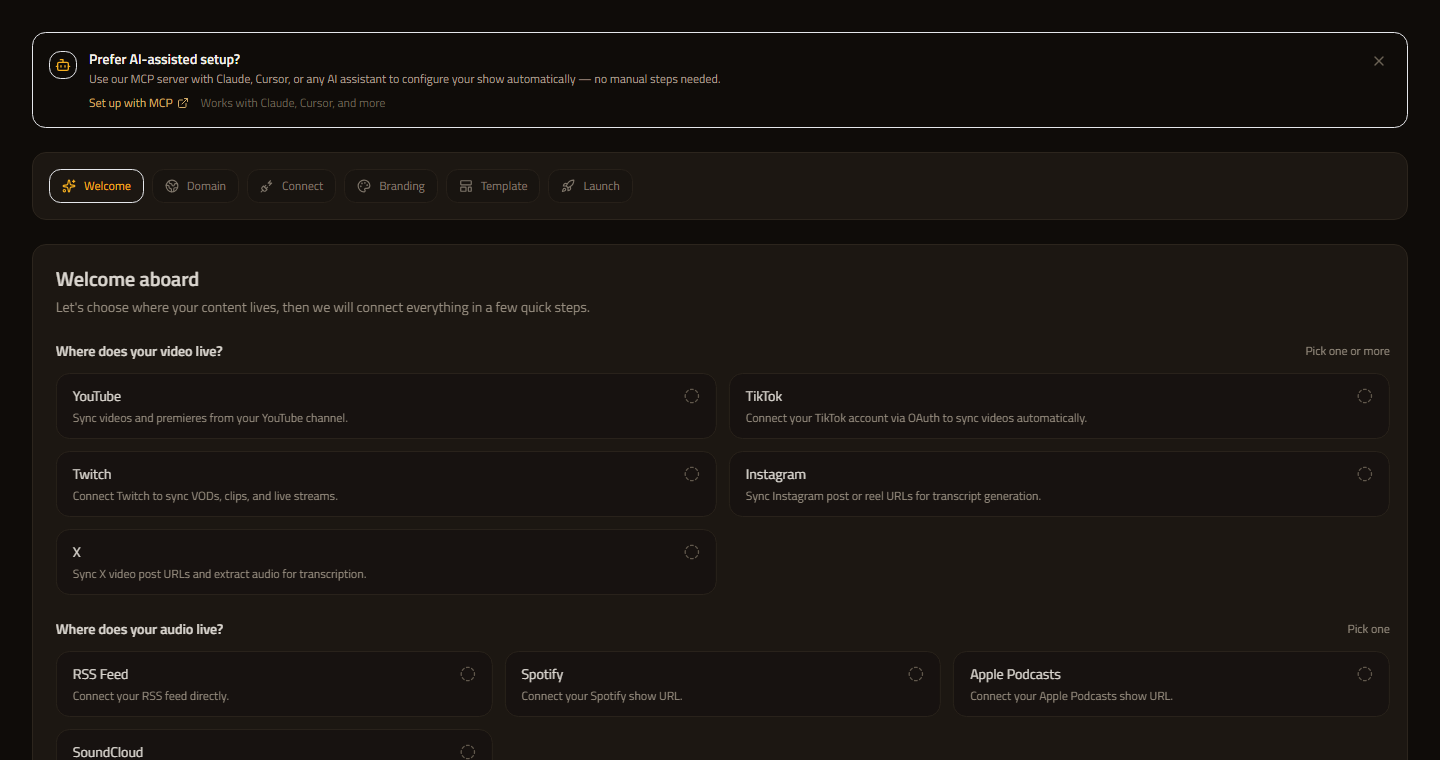Viewport: 1440px width, 760px height.
Task: Select the Apple Podcasts radio circle
Action: coord(1364,674)
